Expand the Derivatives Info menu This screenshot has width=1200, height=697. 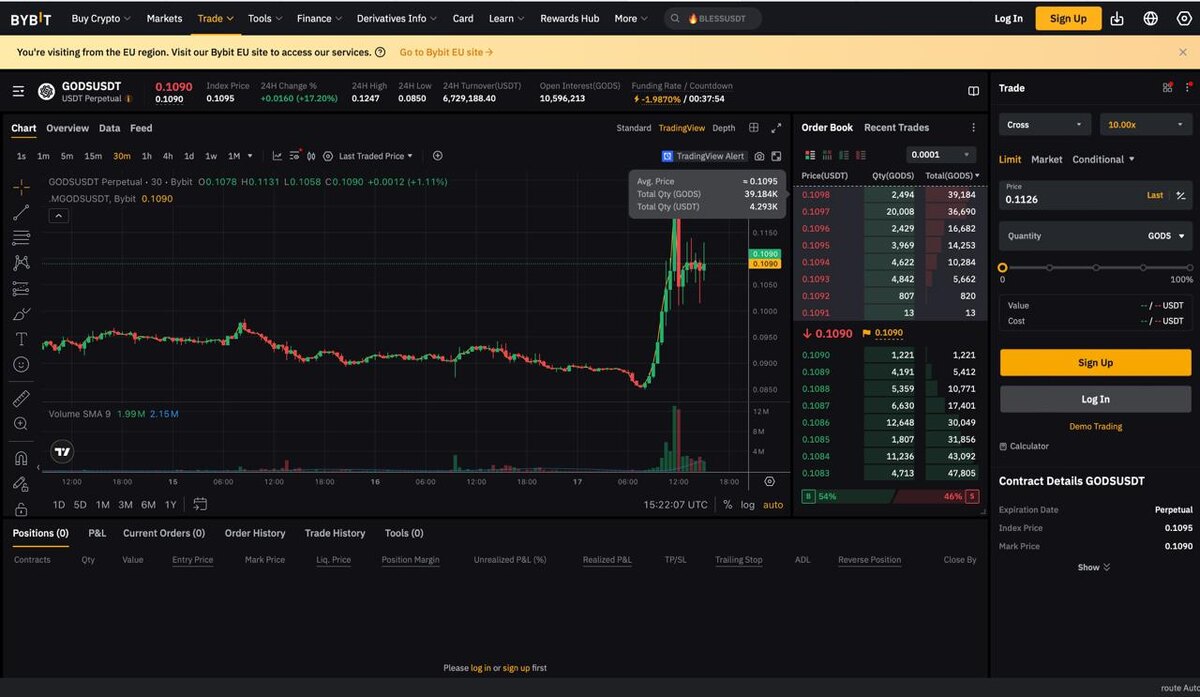coord(397,18)
